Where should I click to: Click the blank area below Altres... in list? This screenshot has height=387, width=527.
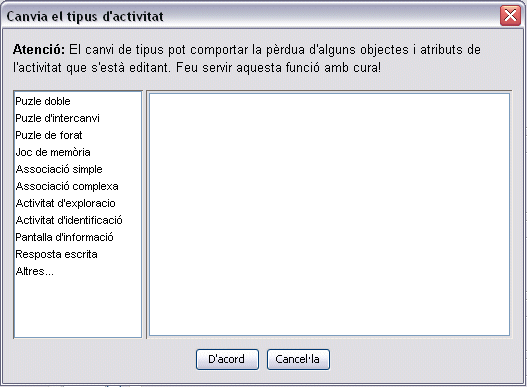pos(78,308)
